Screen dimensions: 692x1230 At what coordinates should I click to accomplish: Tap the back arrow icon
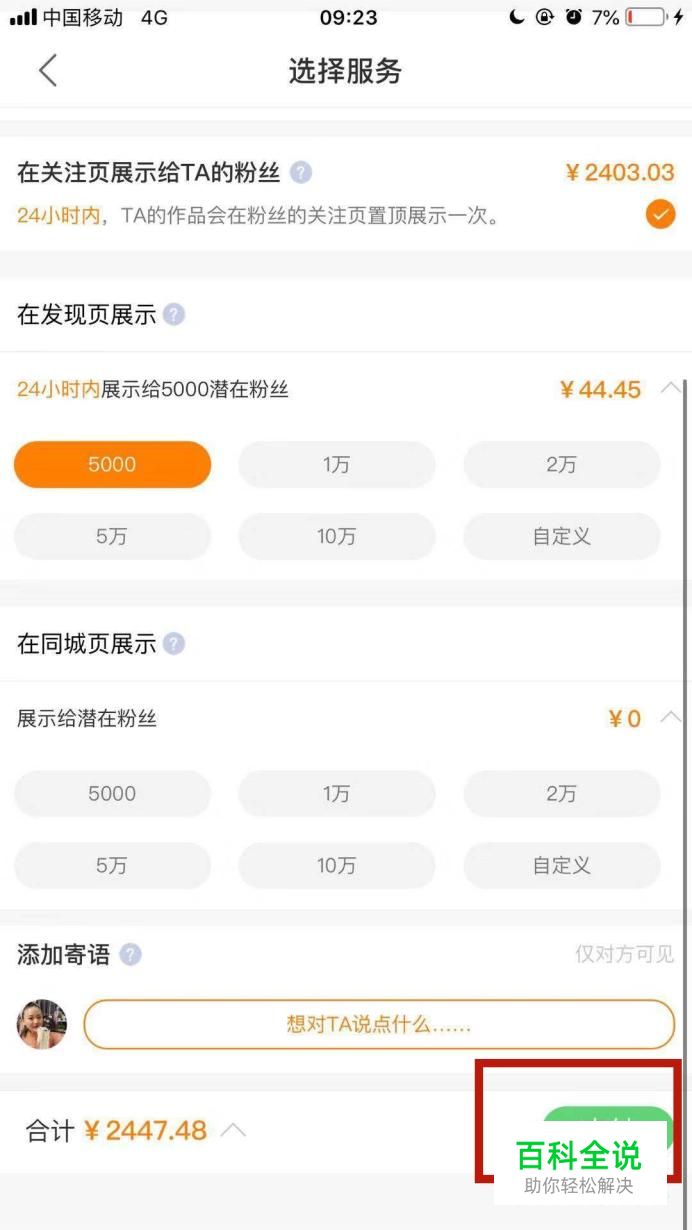(47, 71)
